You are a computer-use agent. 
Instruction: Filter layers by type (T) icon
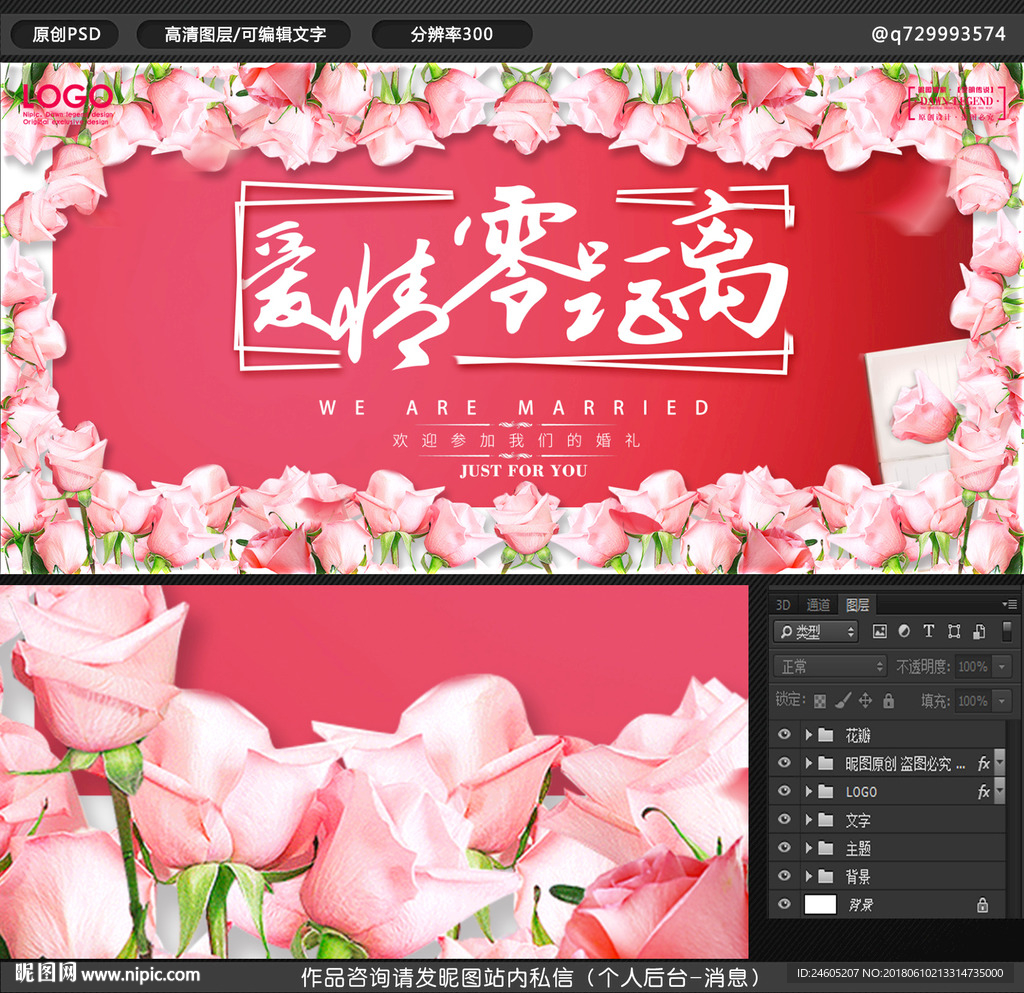pyautogui.click(x=928, y=631)
